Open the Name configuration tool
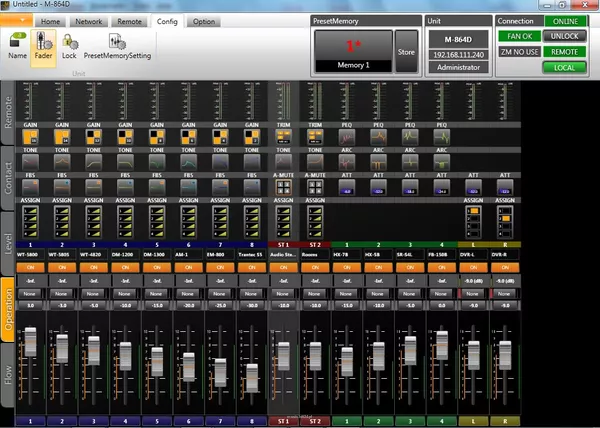 (18, 46)
